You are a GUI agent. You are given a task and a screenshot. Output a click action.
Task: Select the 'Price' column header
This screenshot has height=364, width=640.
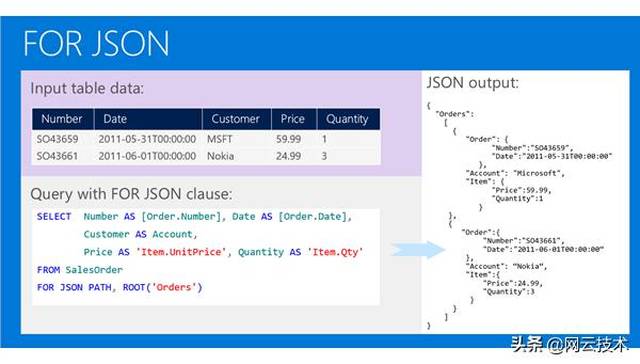click(293, 119)
